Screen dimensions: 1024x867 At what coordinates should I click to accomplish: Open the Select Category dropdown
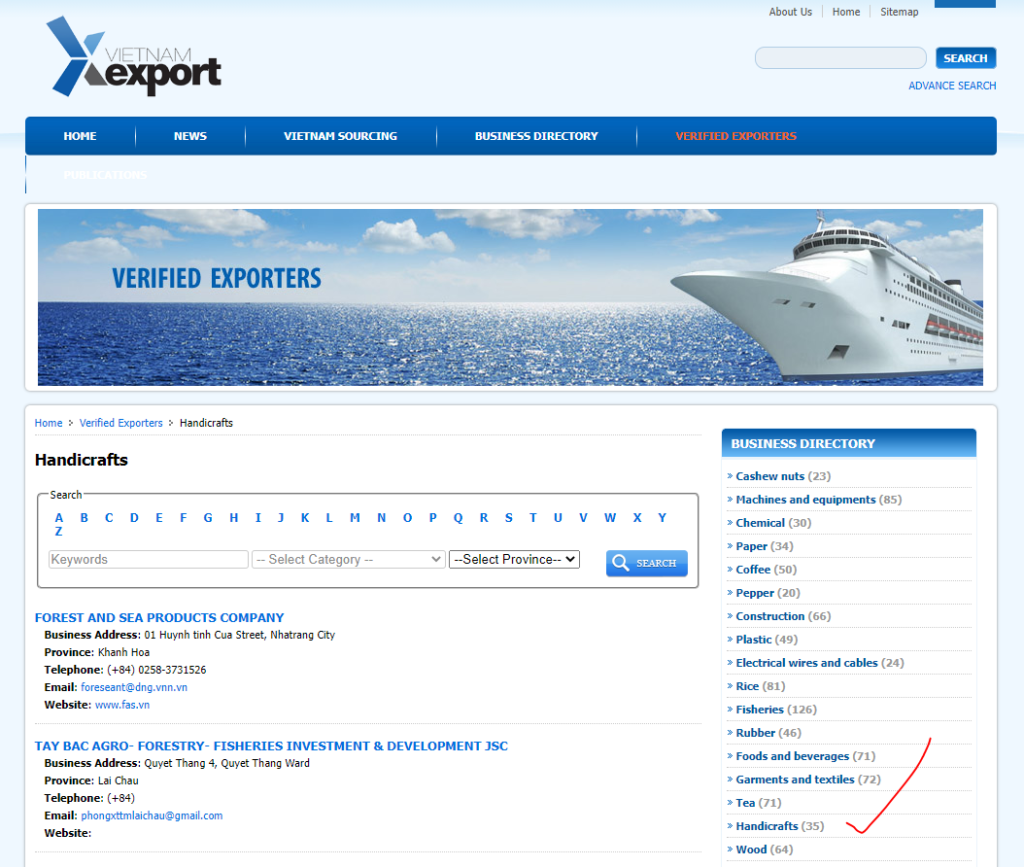point(348,560)
